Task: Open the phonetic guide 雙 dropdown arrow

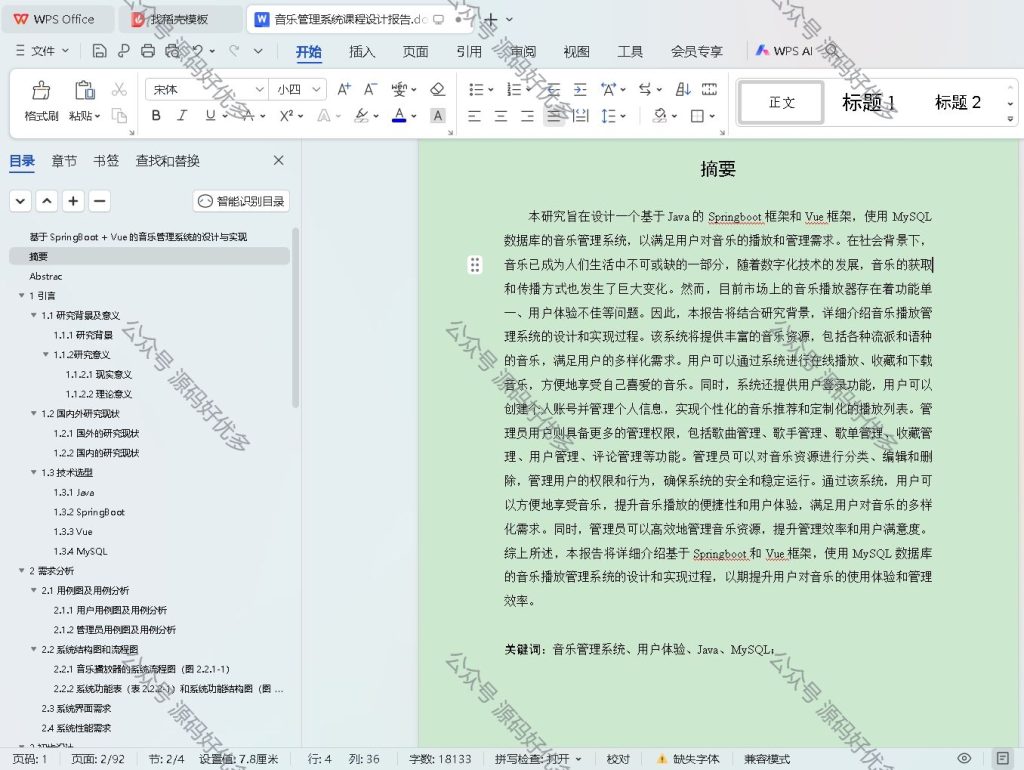Action: click(413, 90)
